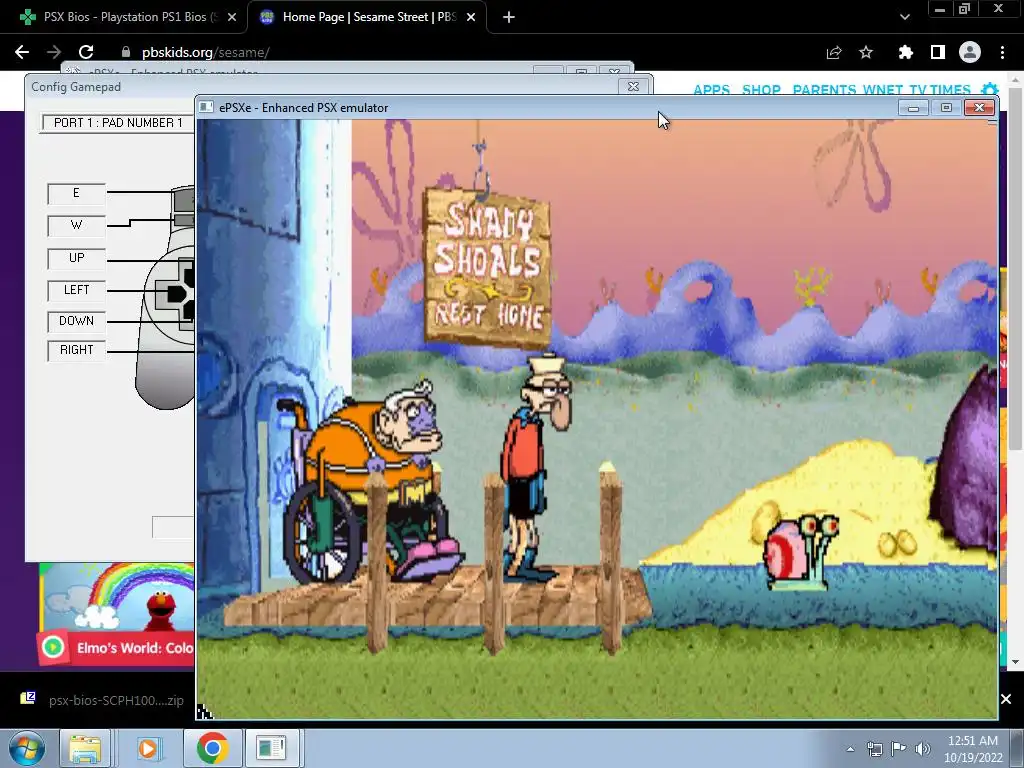Screen dimensions: 1024x768
Task: Open the Windows Start menu
Action: tap(26, 748)
